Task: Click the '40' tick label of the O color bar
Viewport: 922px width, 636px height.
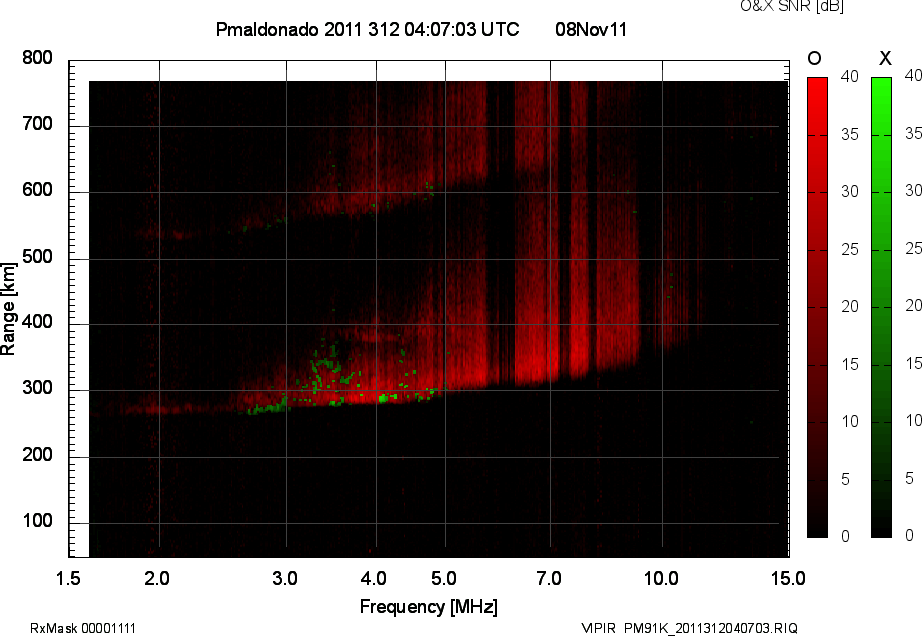Action: (x=850, y=76)
